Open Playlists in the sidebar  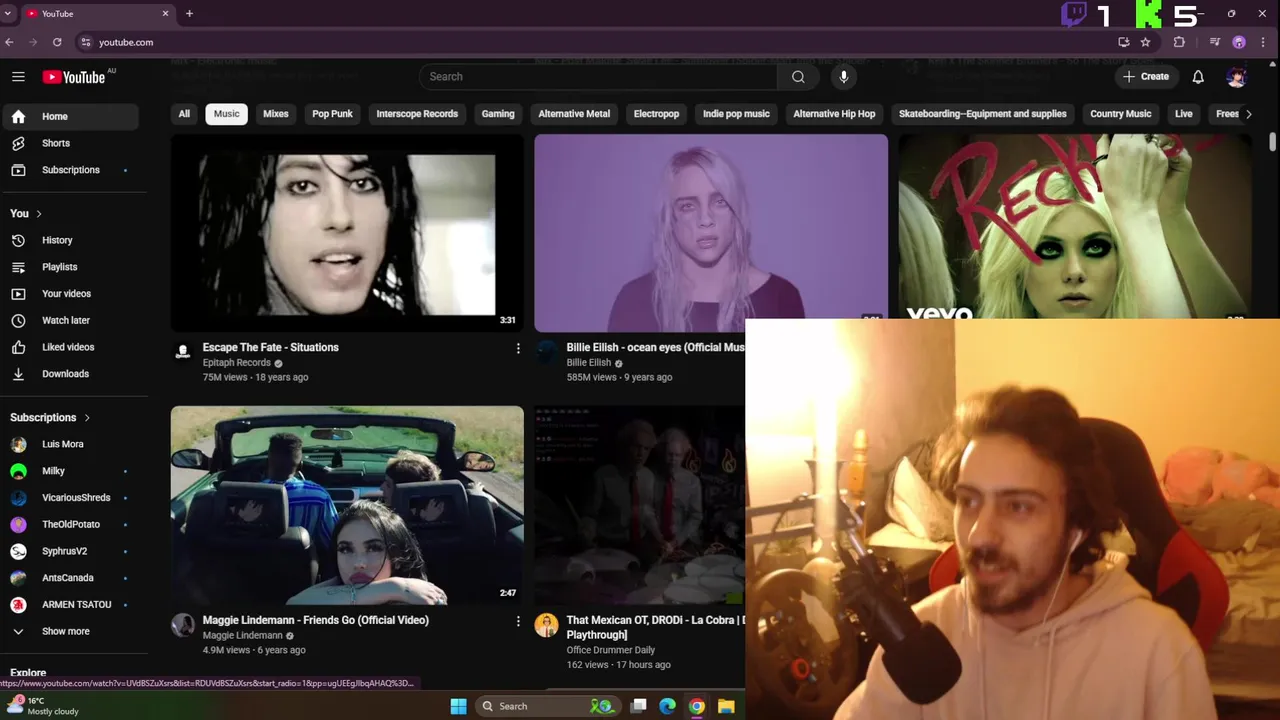point(70,267)
